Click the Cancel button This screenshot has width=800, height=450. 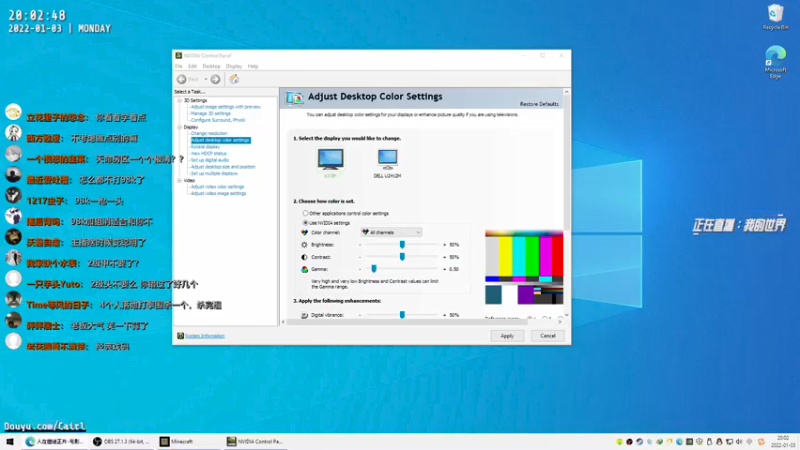[x=547, y=336]
